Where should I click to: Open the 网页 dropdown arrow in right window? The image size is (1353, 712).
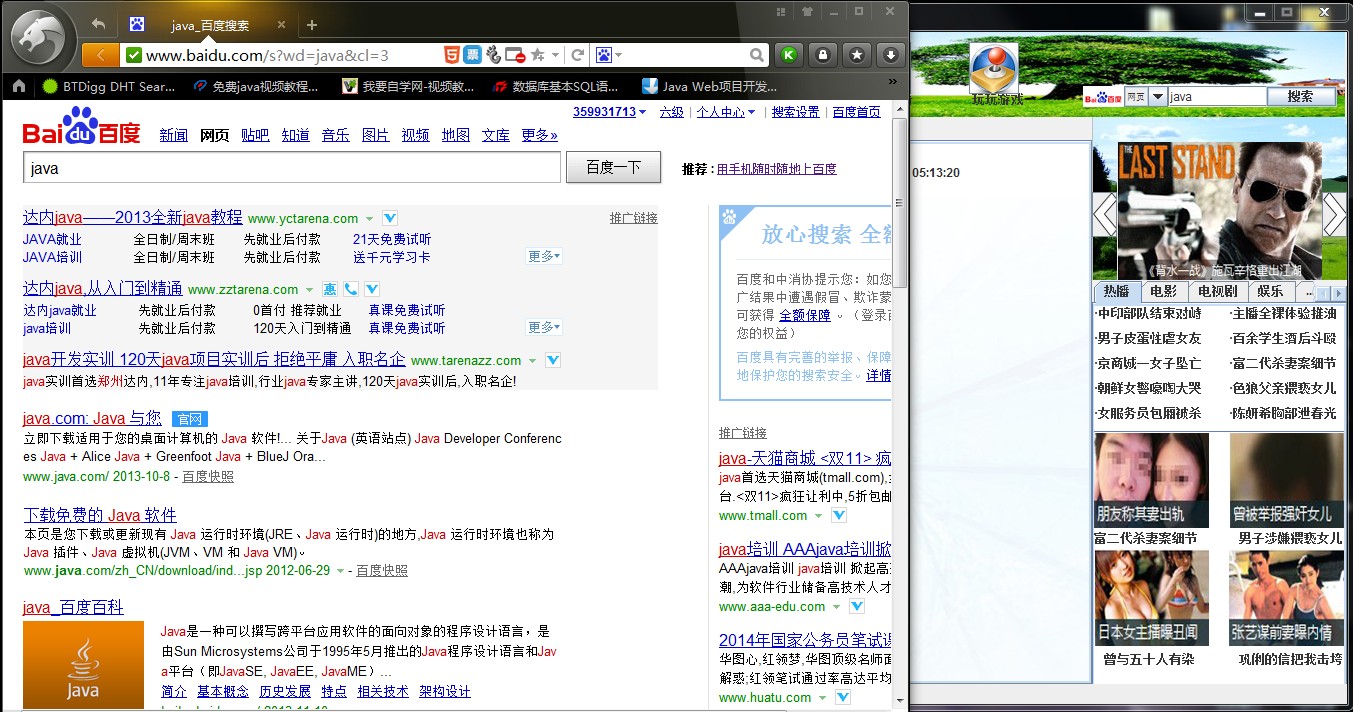tap(1158, 96)
